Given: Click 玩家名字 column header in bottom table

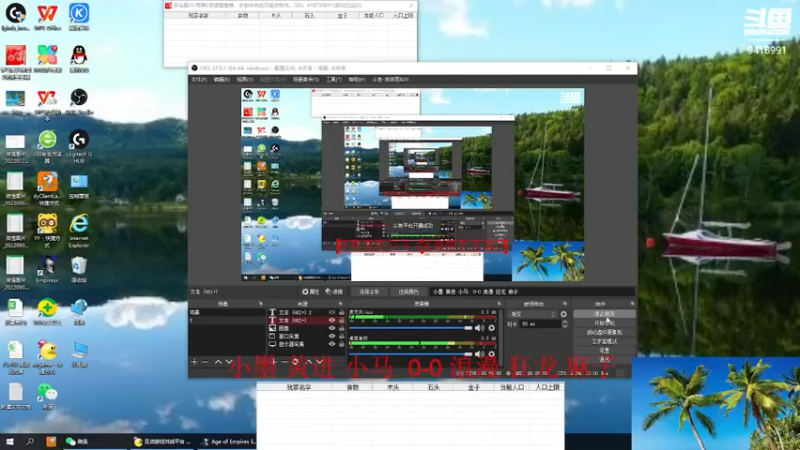Looking at the screenshot, I should click(298, 387).
